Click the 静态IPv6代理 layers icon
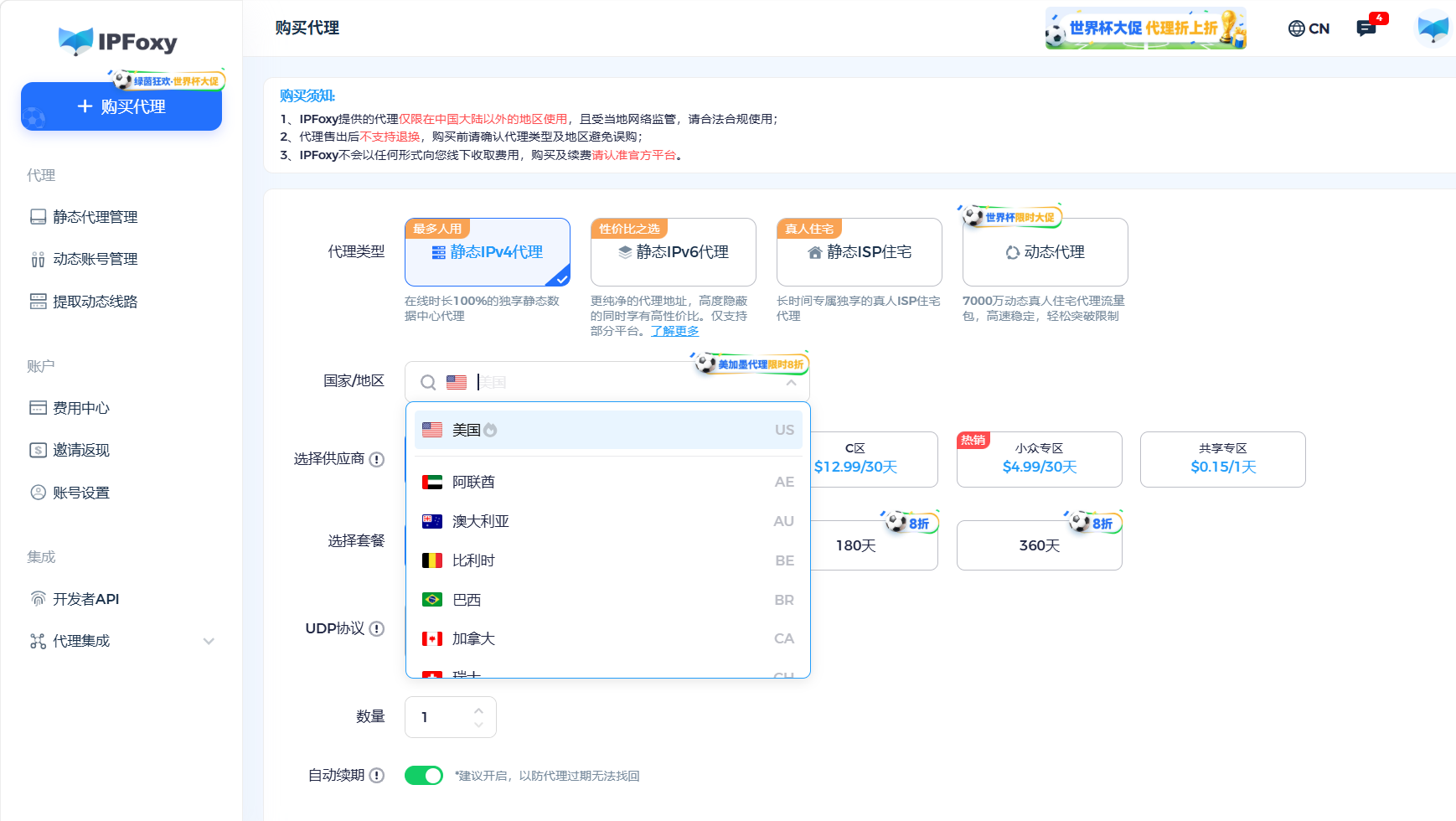Image resolution: width=1456 pixels, height=821 pixels. [x=625, y=252]
